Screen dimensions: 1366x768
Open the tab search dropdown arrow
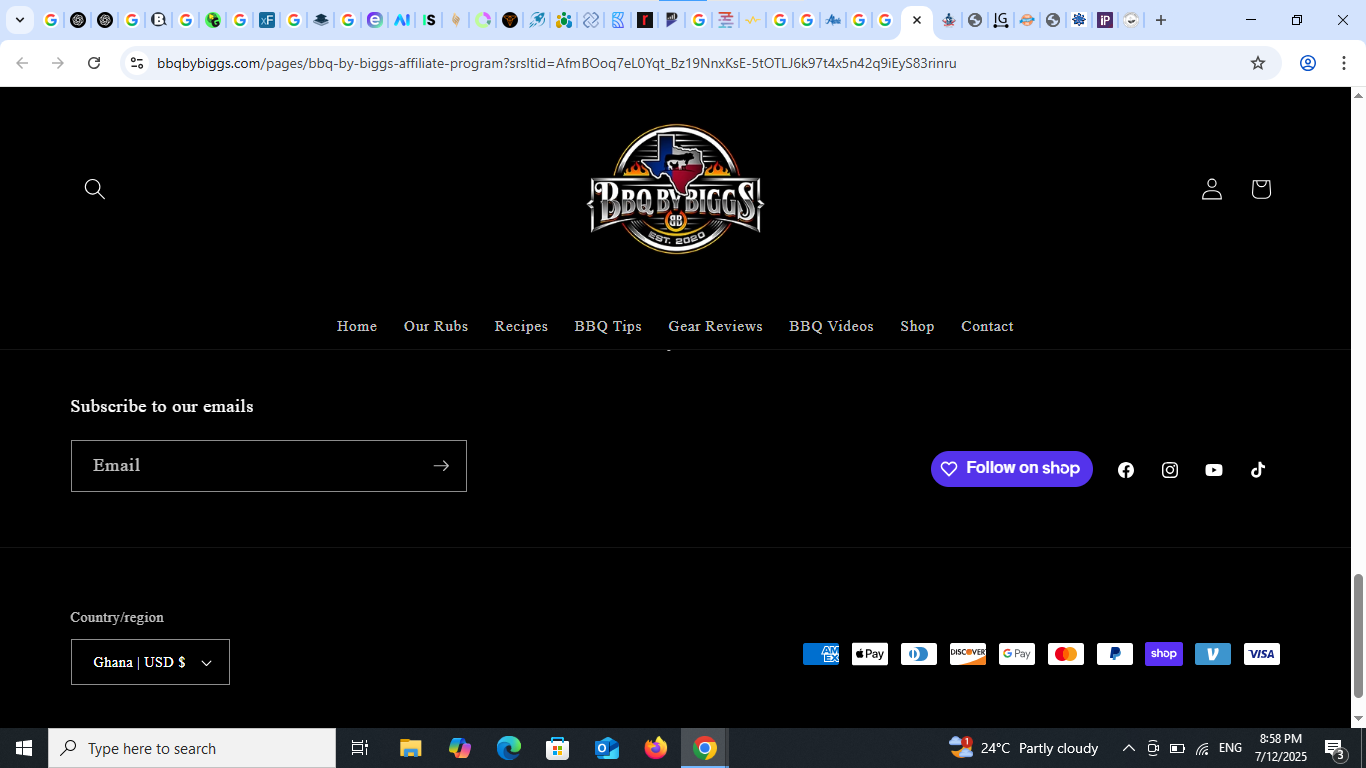coord(19,20)
